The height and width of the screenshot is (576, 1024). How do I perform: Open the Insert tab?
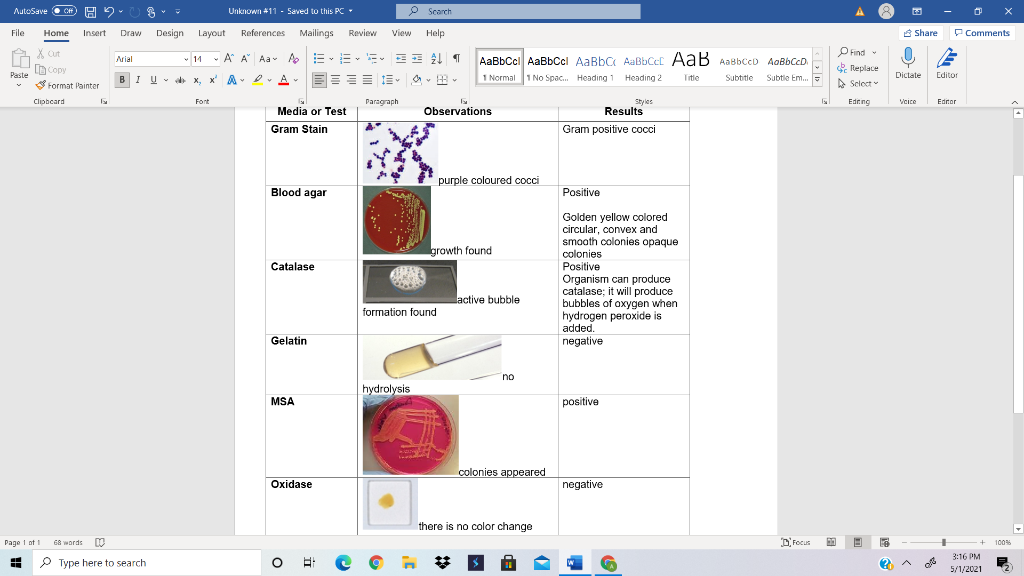(93, 32)
